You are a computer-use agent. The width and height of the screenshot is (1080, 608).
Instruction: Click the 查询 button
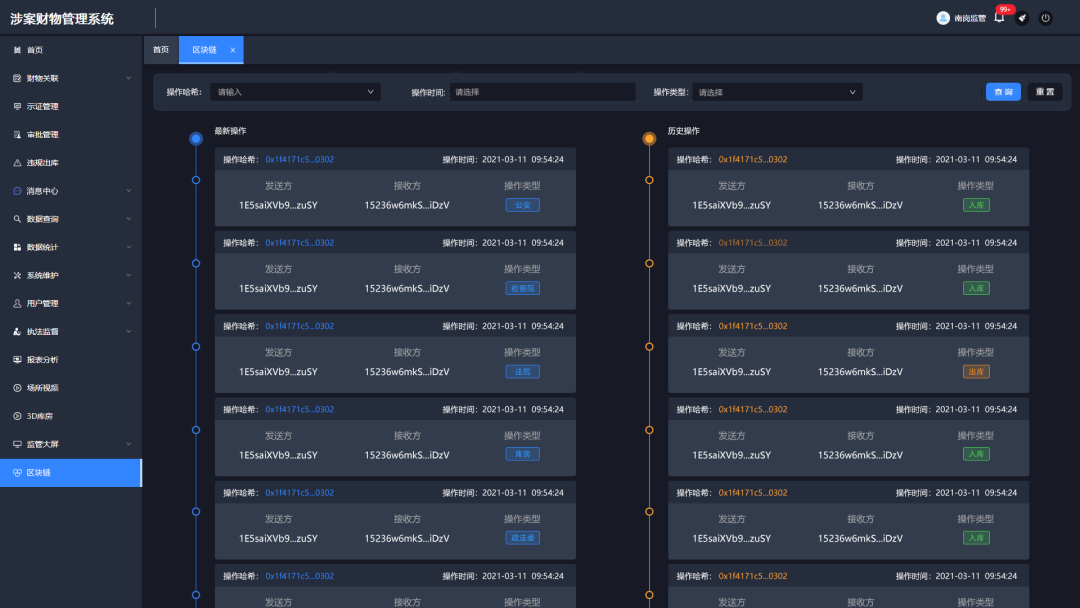click(1003, 92)
